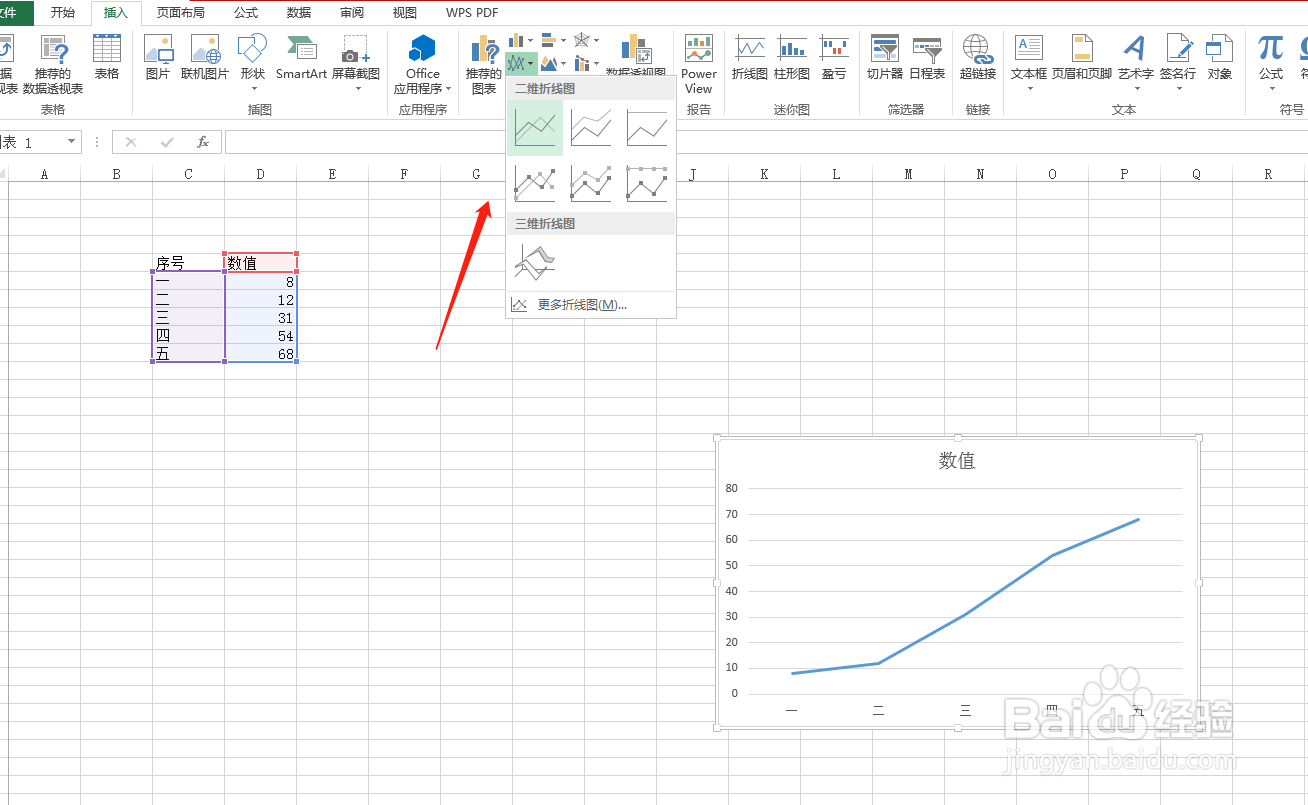The width and height of the screenshot is (1308, 805).
Task: Choose line chart with markers
Action: point(535,183)
